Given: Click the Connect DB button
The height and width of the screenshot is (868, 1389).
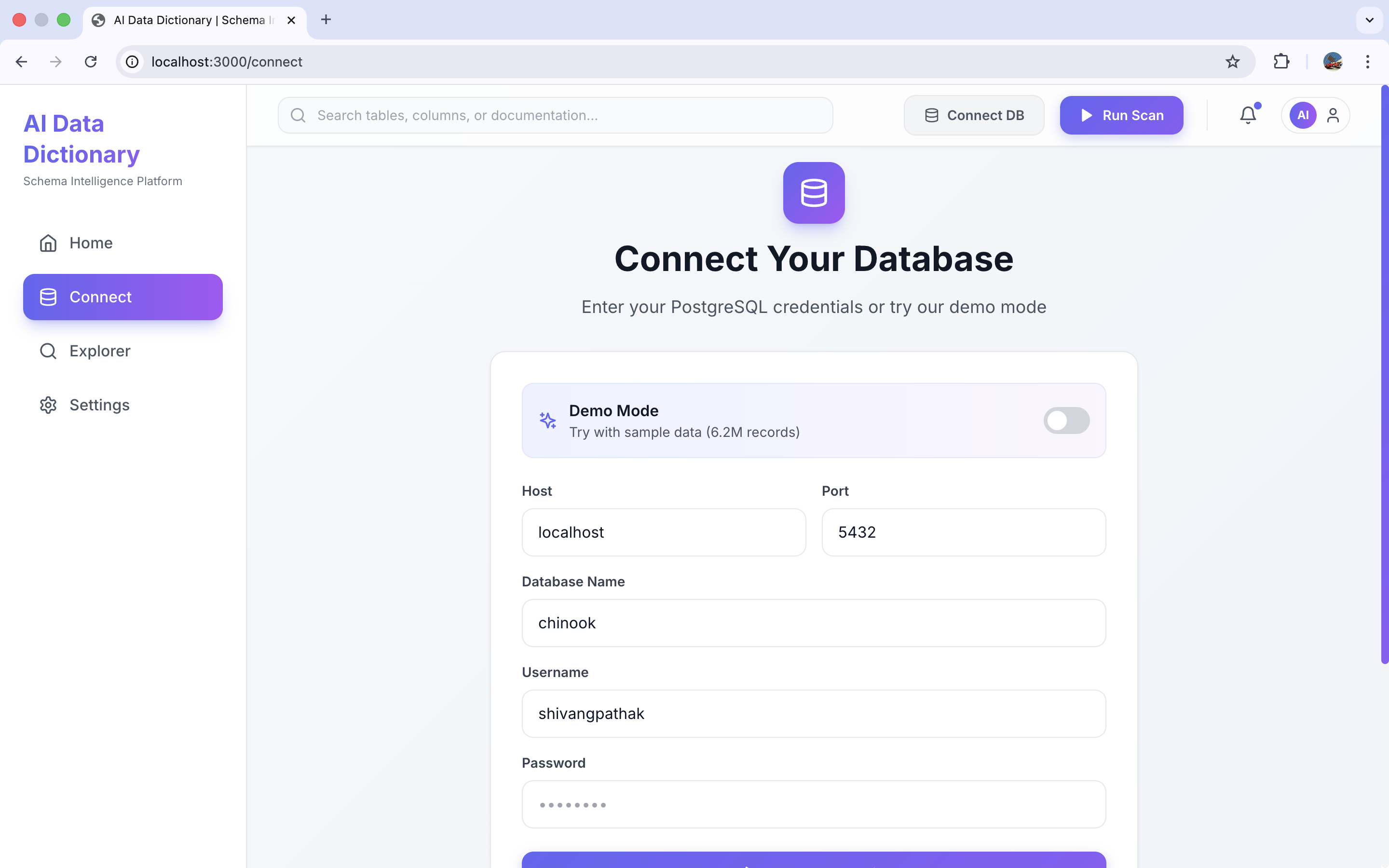Looking at the screenshot, I should click(x=973, y=115).
